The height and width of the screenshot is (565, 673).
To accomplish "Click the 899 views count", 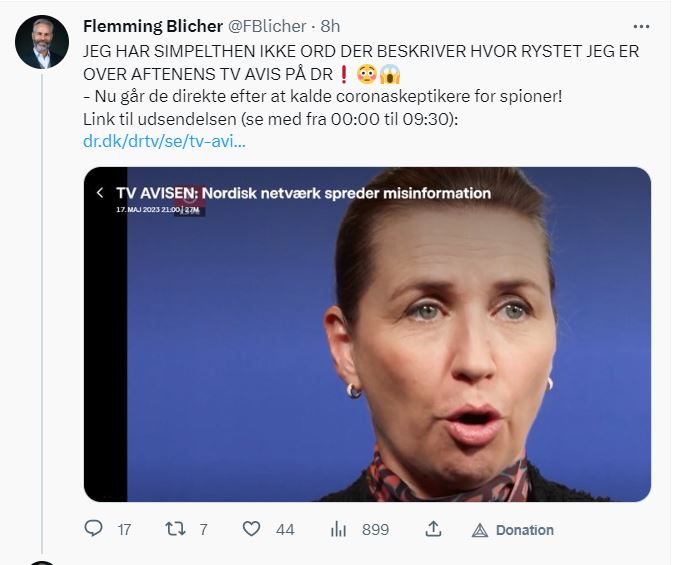I will pyautogui.click(x=375, y=530).
